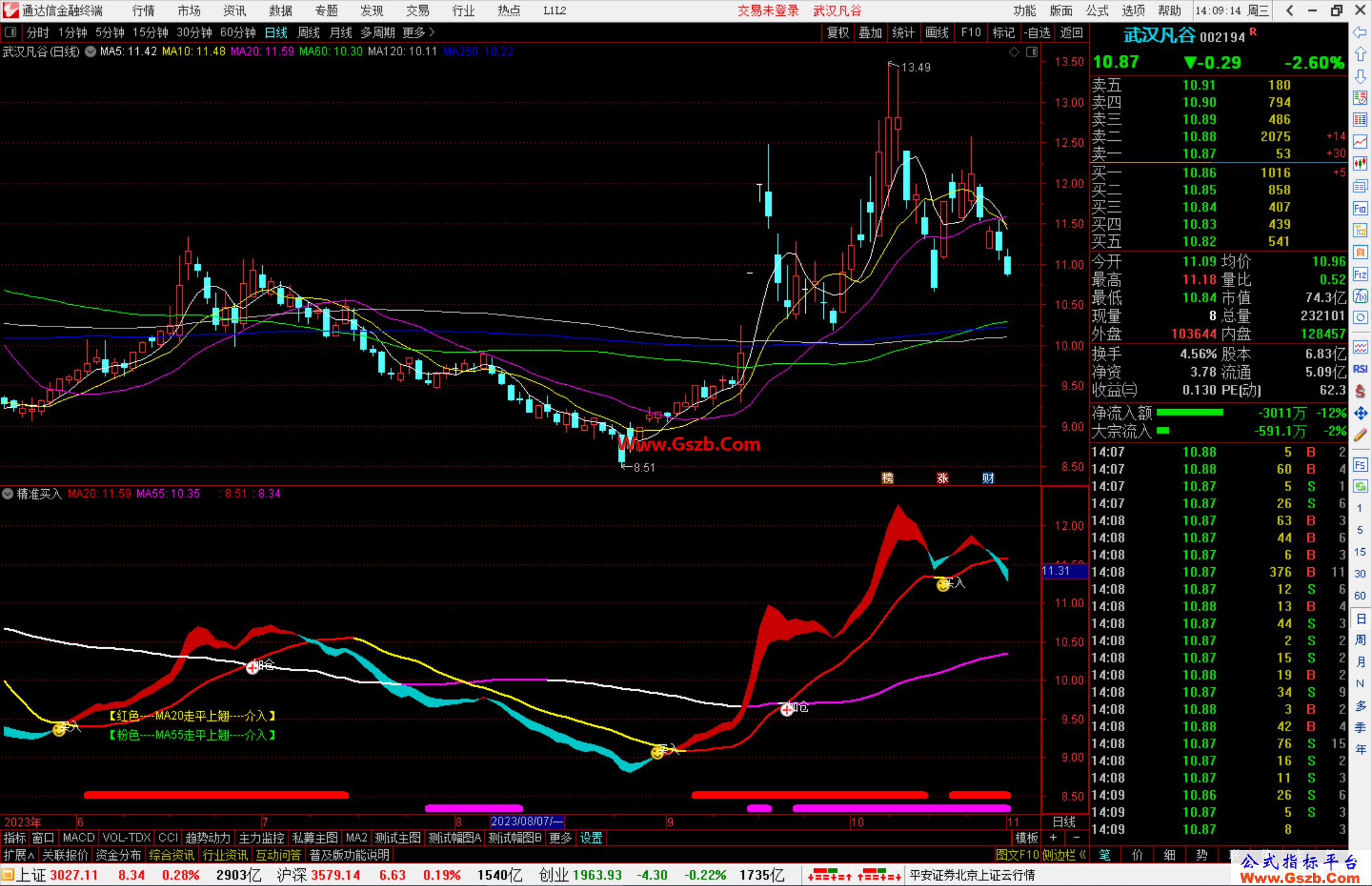
Task: Expand the 扩展 panel at bottom left
Action: pos(19,855)
